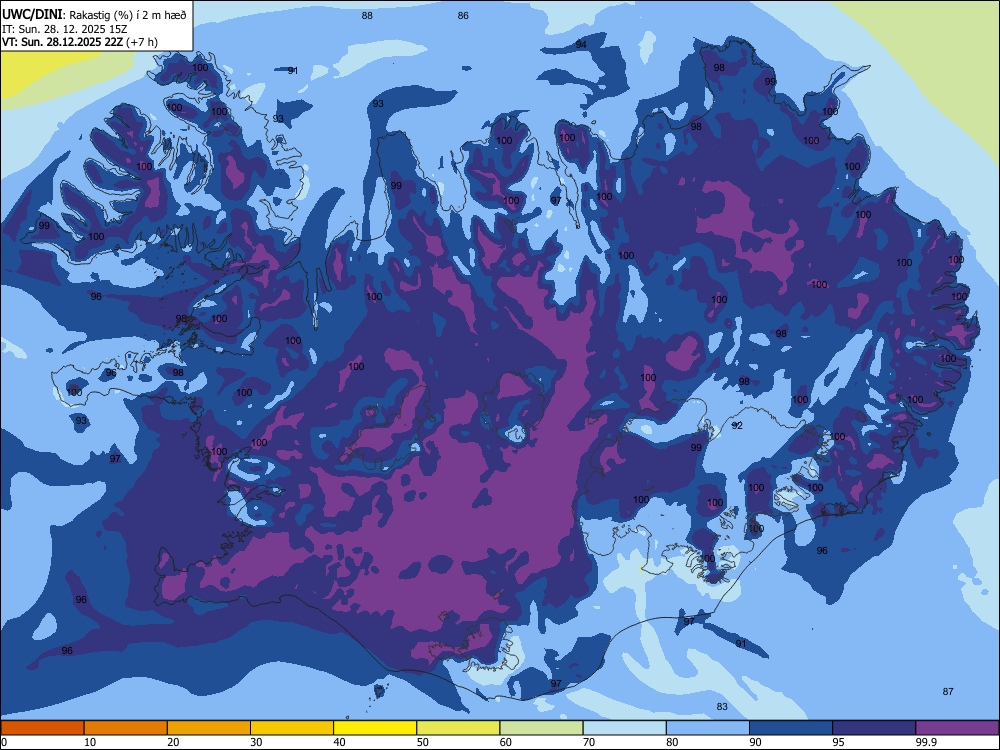Click the dark blue 90–95 legend swatch

[791, 728]
